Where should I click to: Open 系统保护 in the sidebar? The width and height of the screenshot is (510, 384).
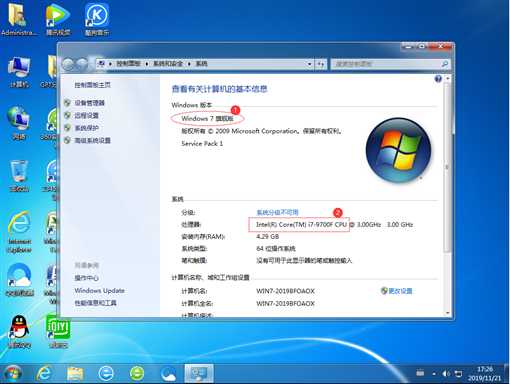[x=86, y=128]
